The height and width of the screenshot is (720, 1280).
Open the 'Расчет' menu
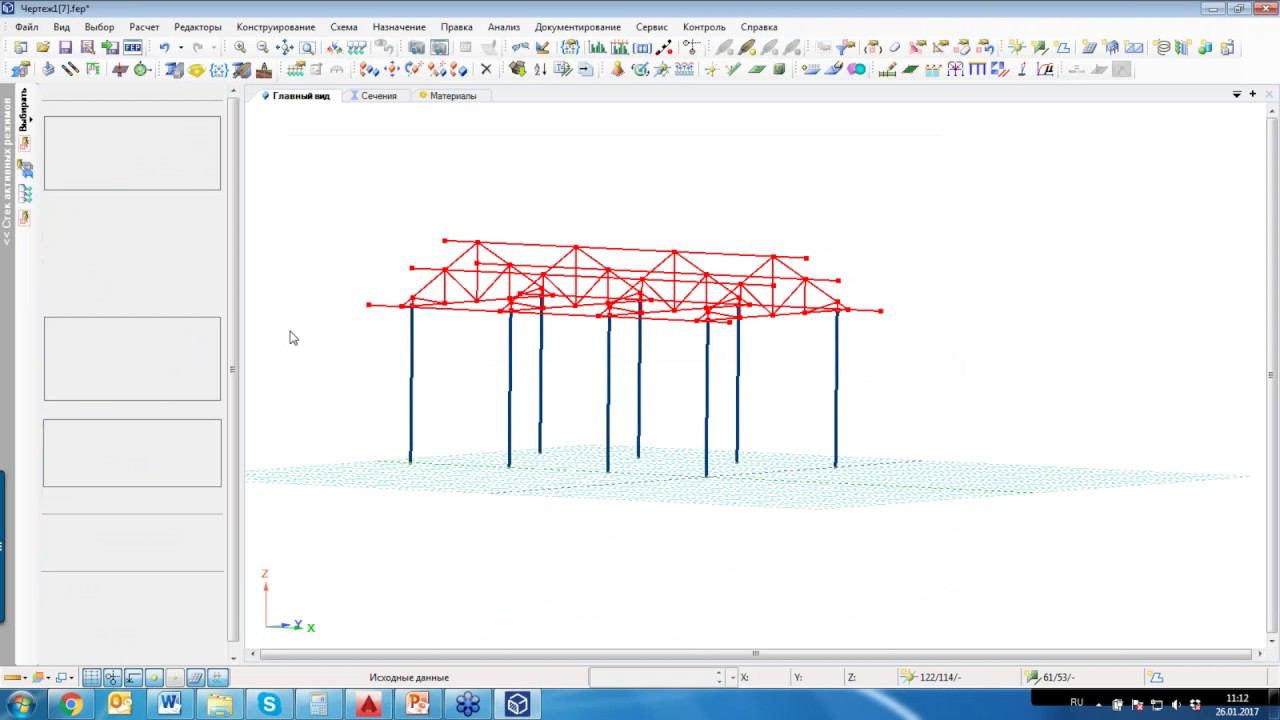coord(144,27)
